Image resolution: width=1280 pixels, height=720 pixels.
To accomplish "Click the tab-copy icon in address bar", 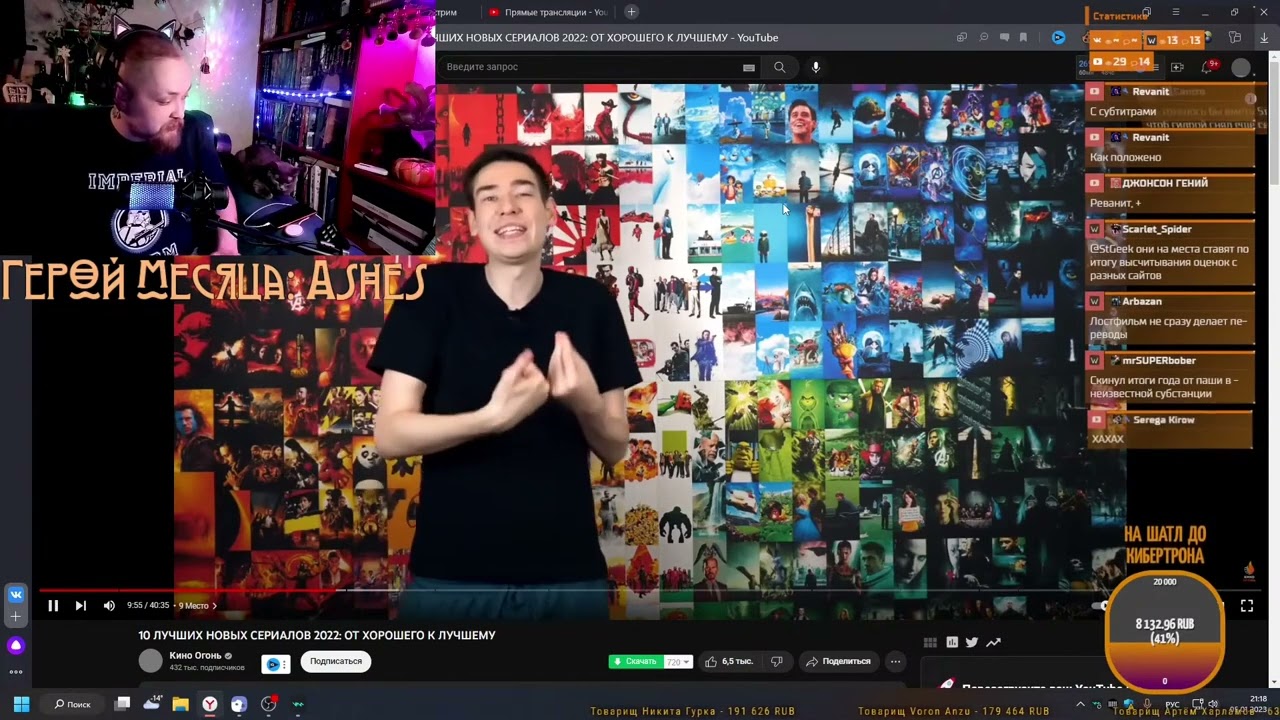I will 962,38.
